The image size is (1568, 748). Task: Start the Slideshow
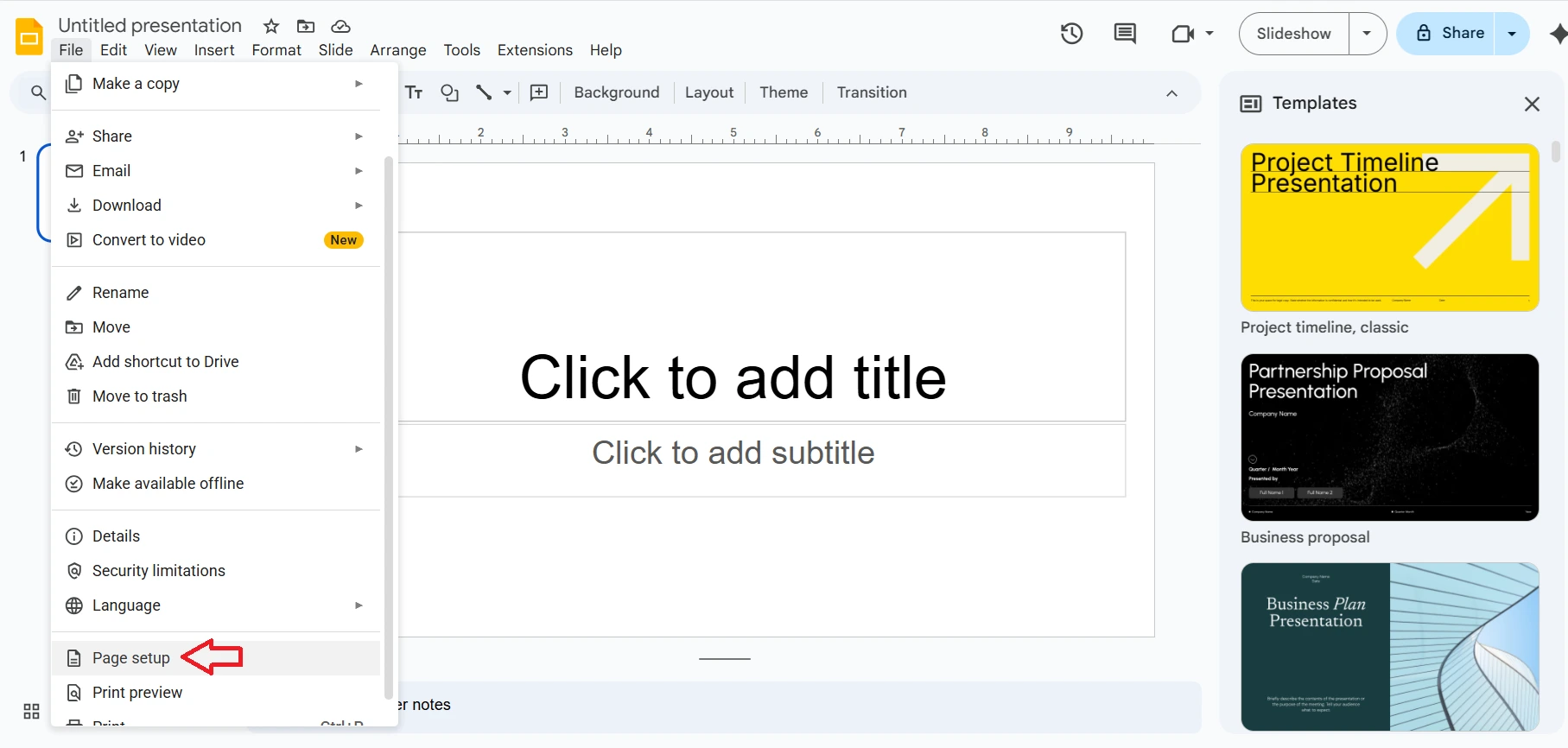pyautogui.click(x=1293, y=34)
